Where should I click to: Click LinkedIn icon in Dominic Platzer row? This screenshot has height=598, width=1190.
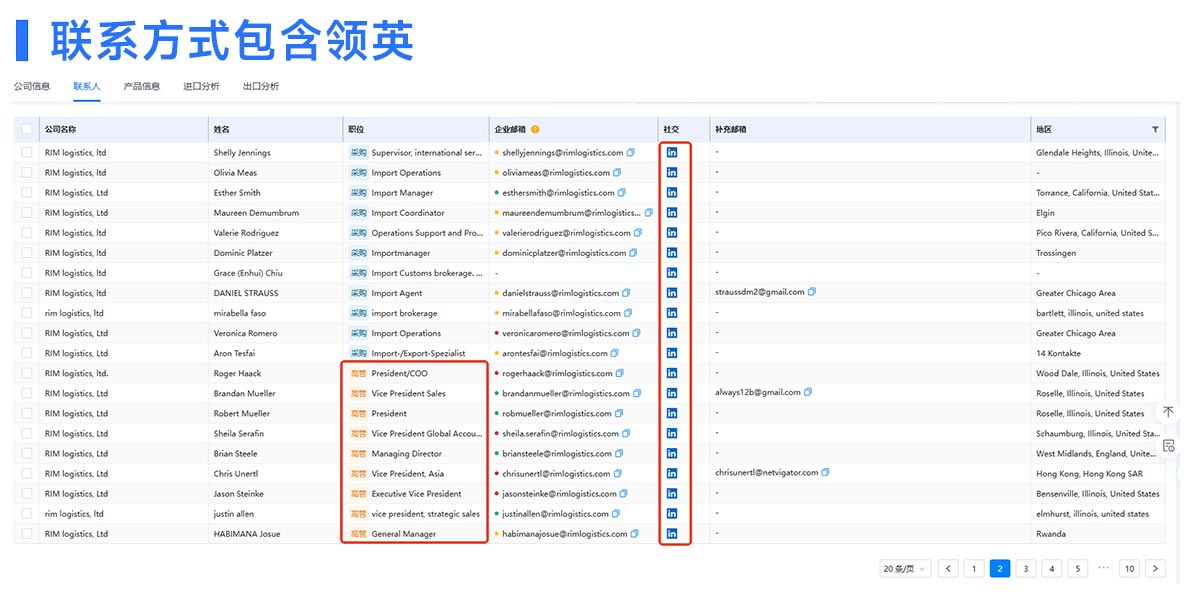point(672,253)
